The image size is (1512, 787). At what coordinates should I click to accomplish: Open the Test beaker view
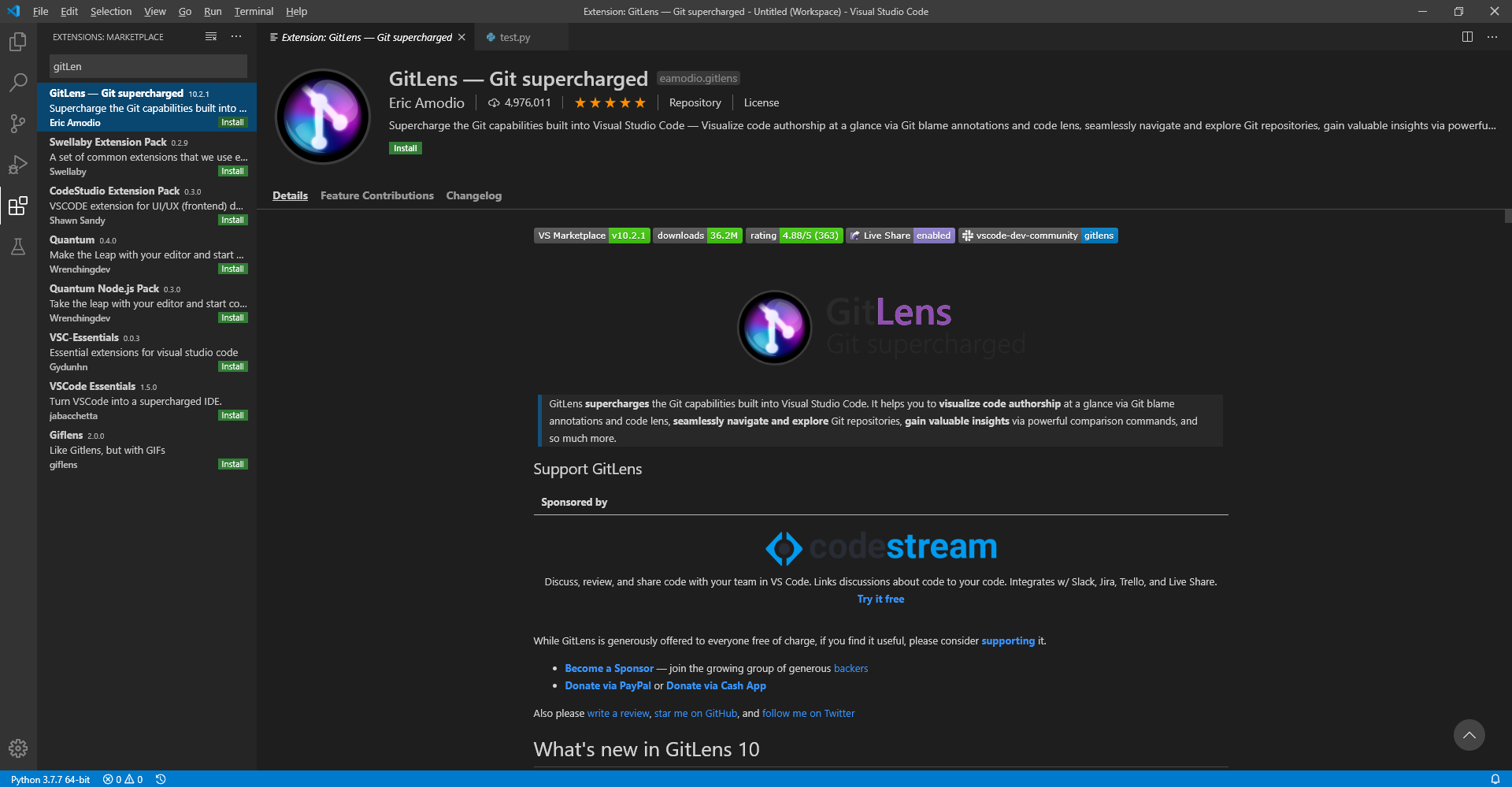(17, 247)
